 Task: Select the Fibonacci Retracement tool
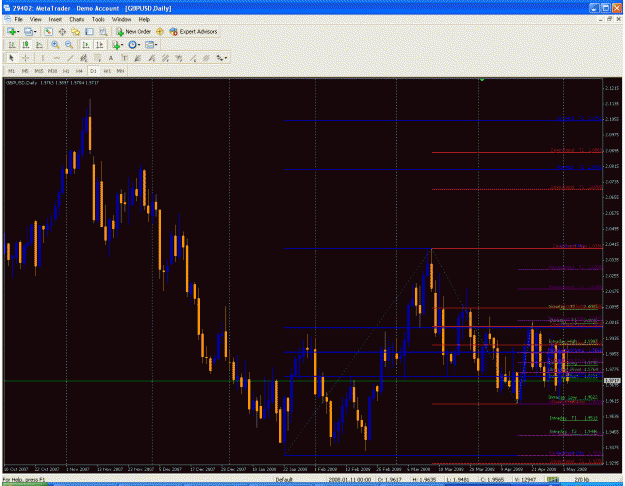pyautogui.click(x=97, y=58)
